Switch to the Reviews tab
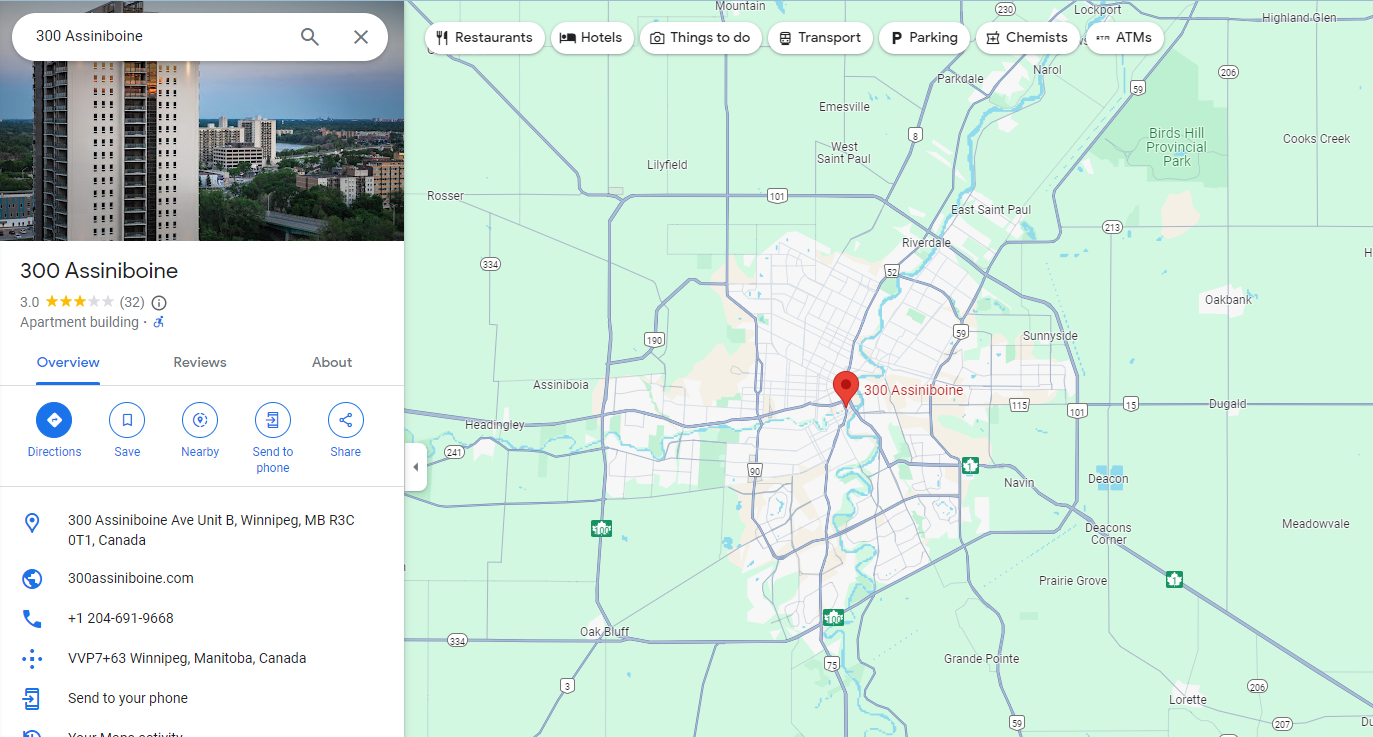This screenshot has width=1373, height=737. point(200,362)
